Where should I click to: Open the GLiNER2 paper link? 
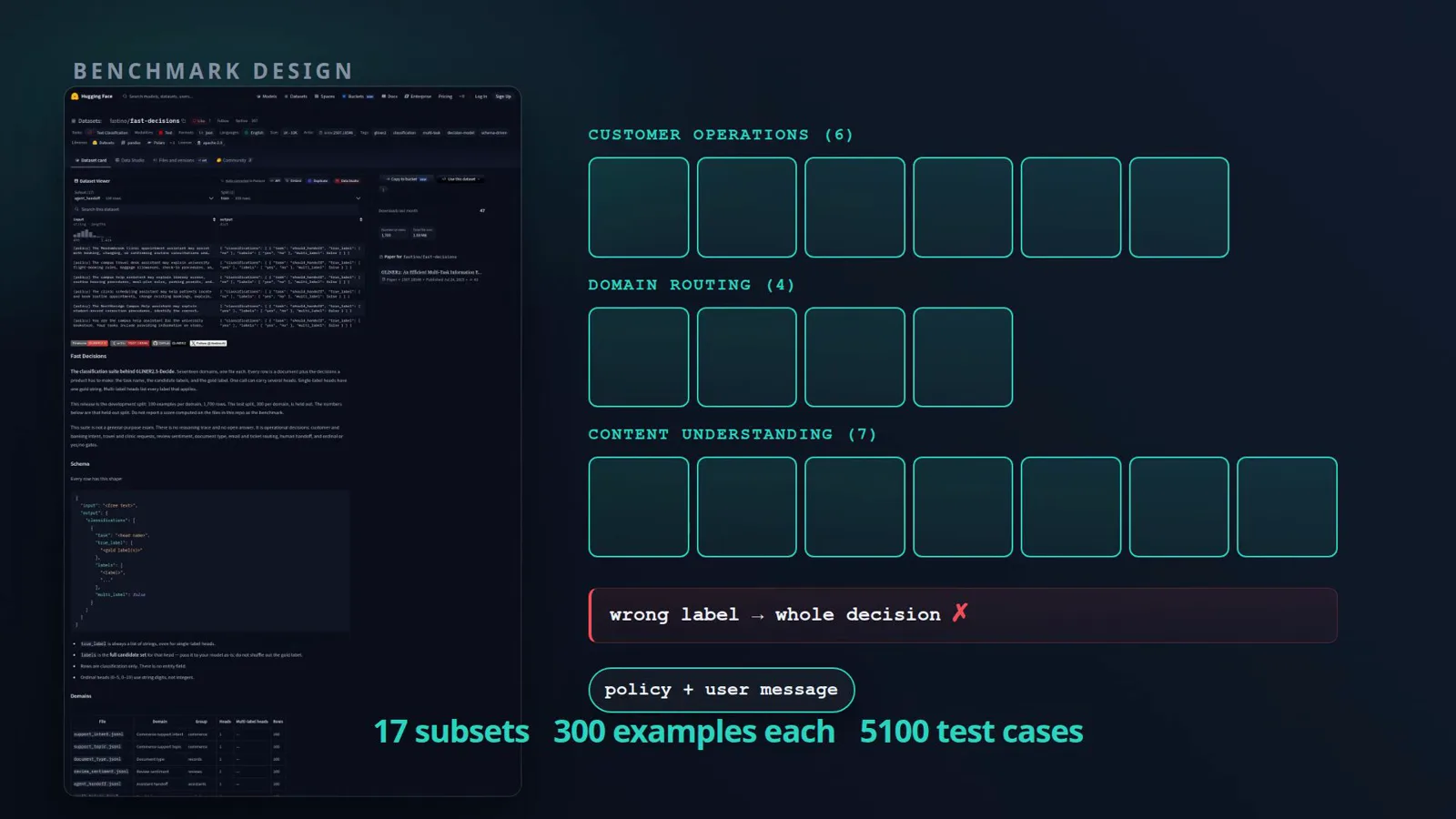point(431,272)
